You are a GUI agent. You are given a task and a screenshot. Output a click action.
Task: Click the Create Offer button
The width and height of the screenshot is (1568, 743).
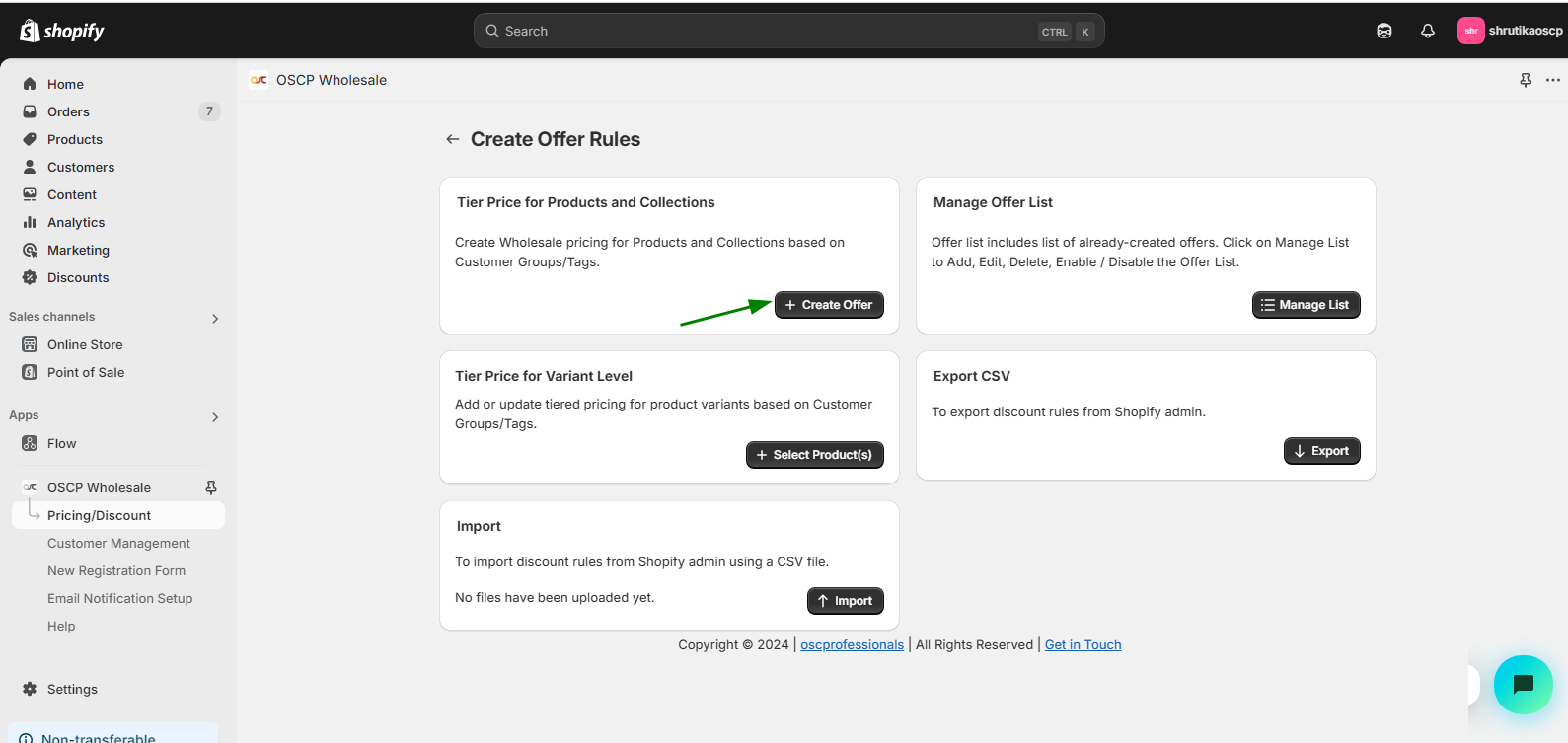pyautogui.click(x=829, y=305)
